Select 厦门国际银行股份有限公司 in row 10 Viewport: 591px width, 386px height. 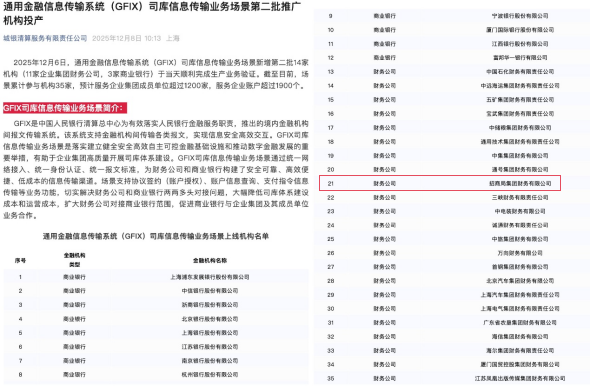point(520,30)
